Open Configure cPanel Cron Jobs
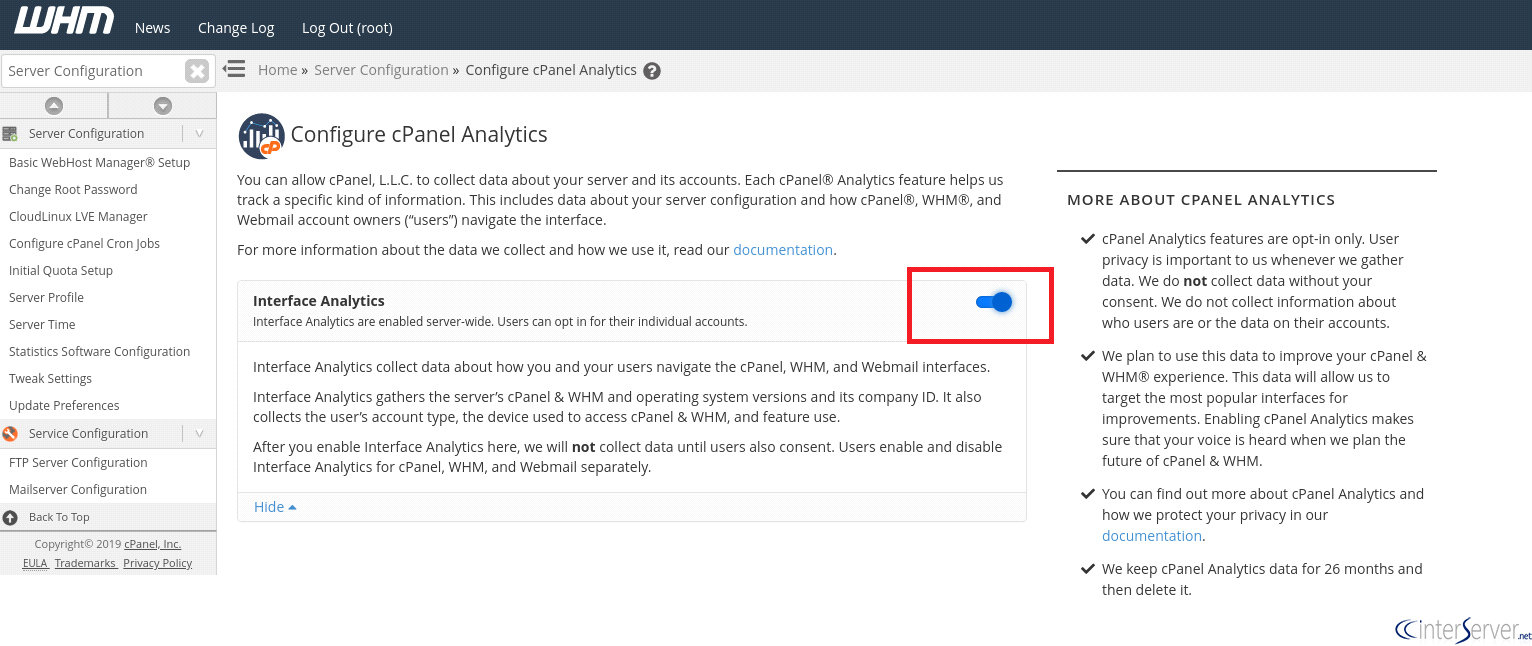This screenshot has width=1532, height=646. pyautogui.click(x=84, y=244)
